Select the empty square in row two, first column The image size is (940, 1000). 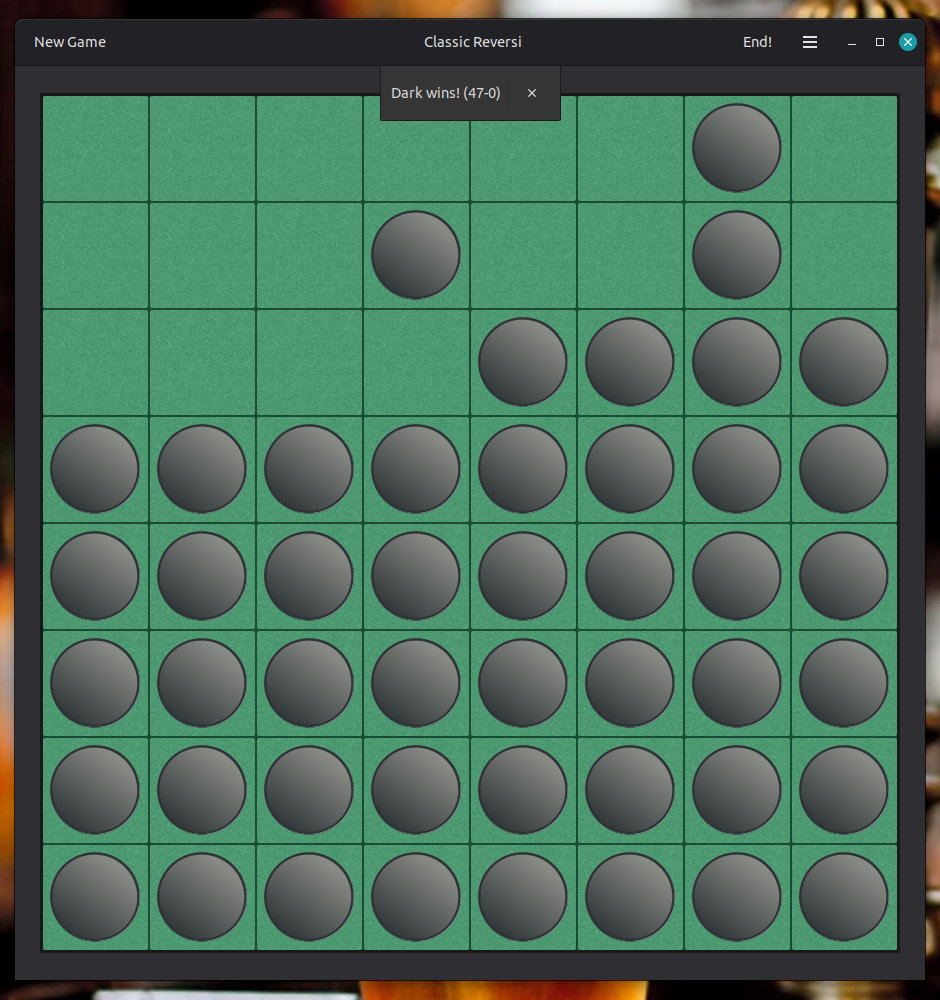[x=95, y=255]
